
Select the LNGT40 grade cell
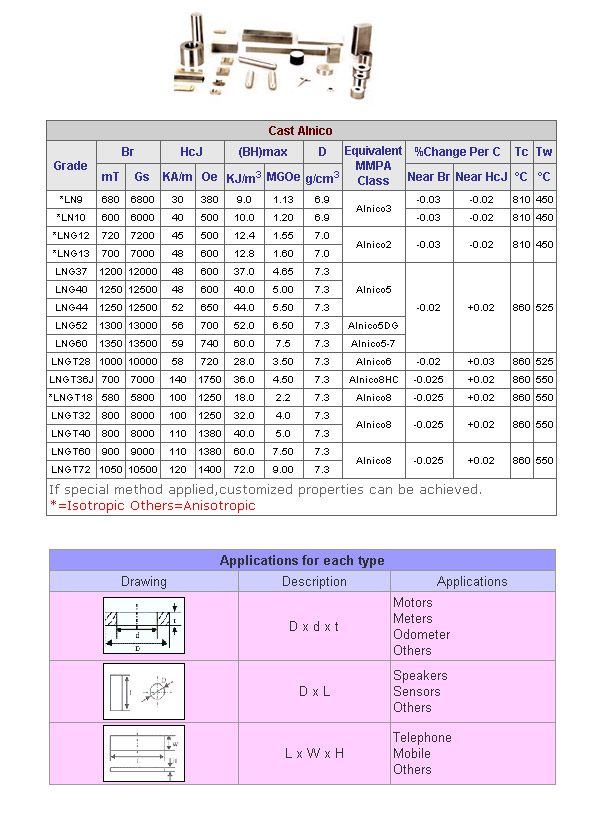[x=71, y=434]
